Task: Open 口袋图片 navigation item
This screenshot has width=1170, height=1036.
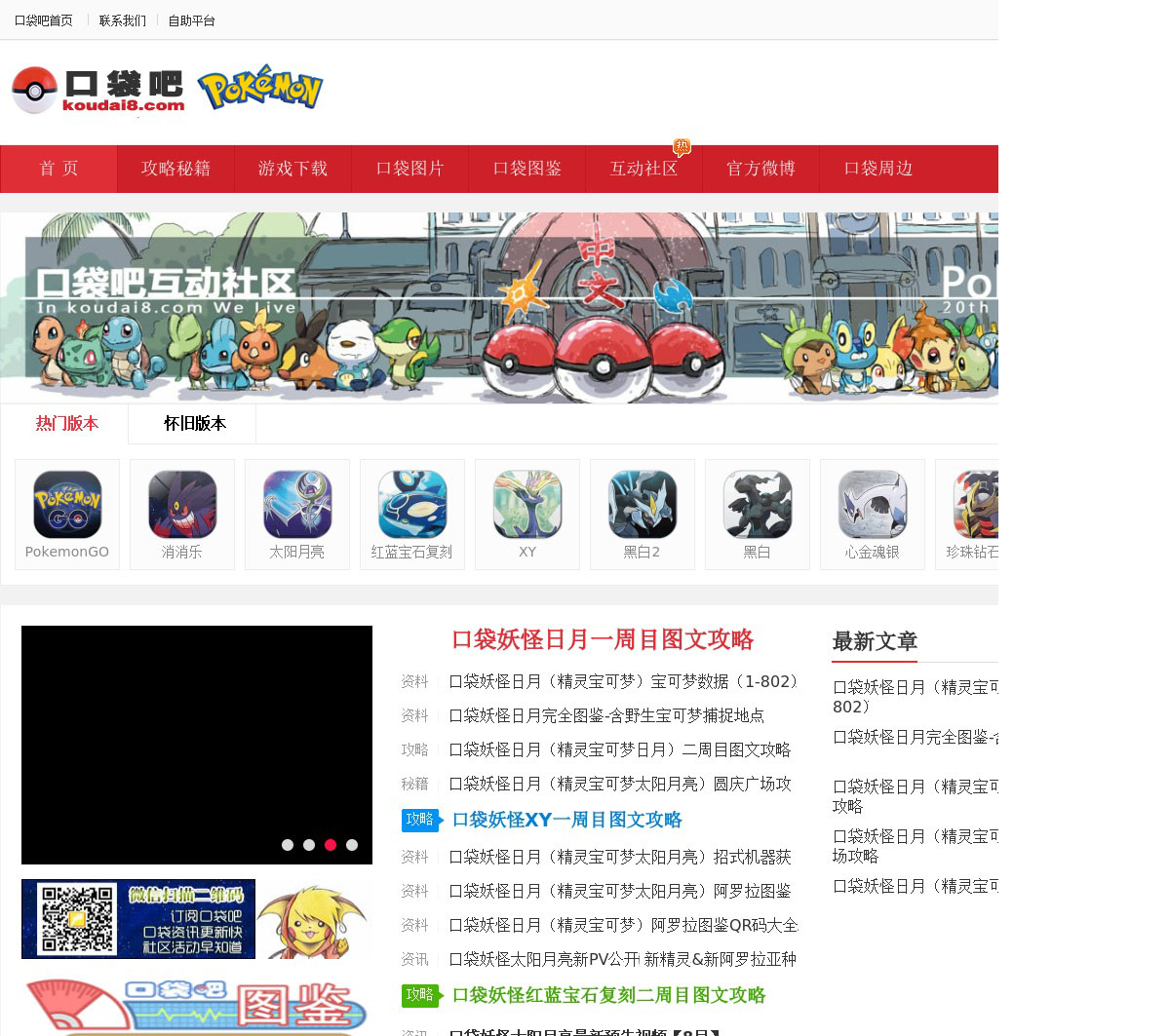Action: tap(409, 169)
